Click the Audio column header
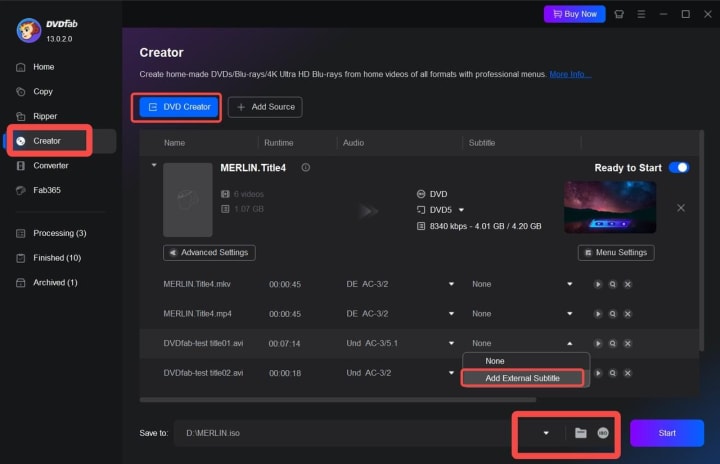Image resolution: width=720 pixels, height=464 pixels. click(x=353, y=143)
